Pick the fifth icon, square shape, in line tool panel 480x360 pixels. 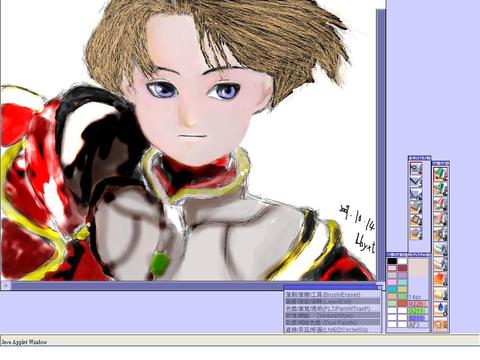(x=416, y=220)
